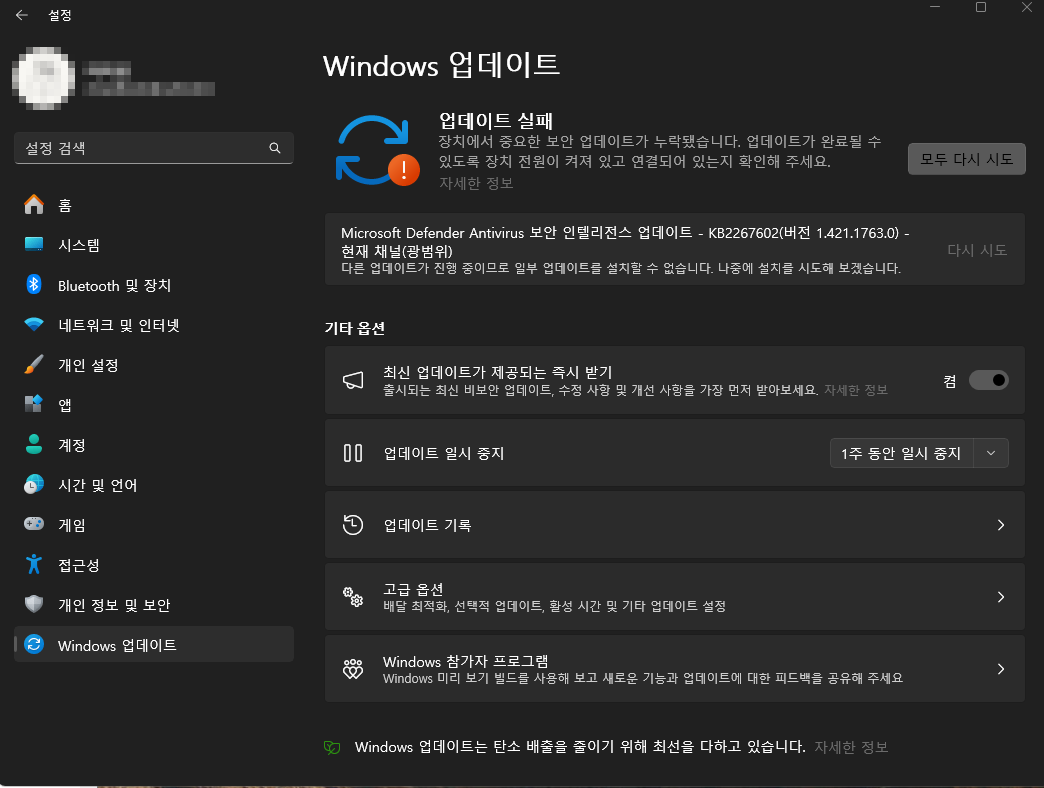
Task: Click the megaphone icon for latest updates
Action: (353, 380)
